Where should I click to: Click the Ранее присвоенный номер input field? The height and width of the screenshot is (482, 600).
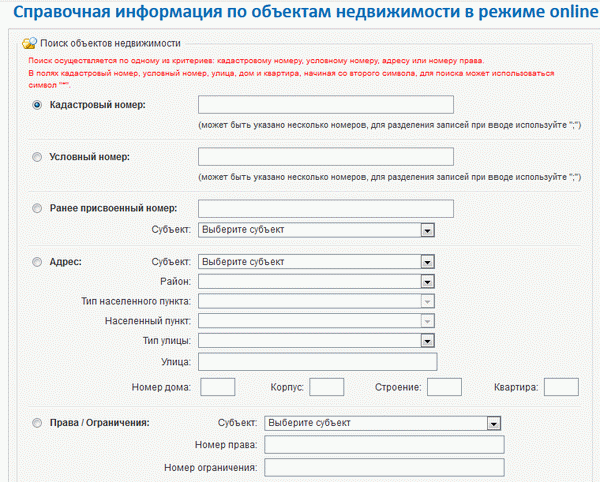pos(326,208)
